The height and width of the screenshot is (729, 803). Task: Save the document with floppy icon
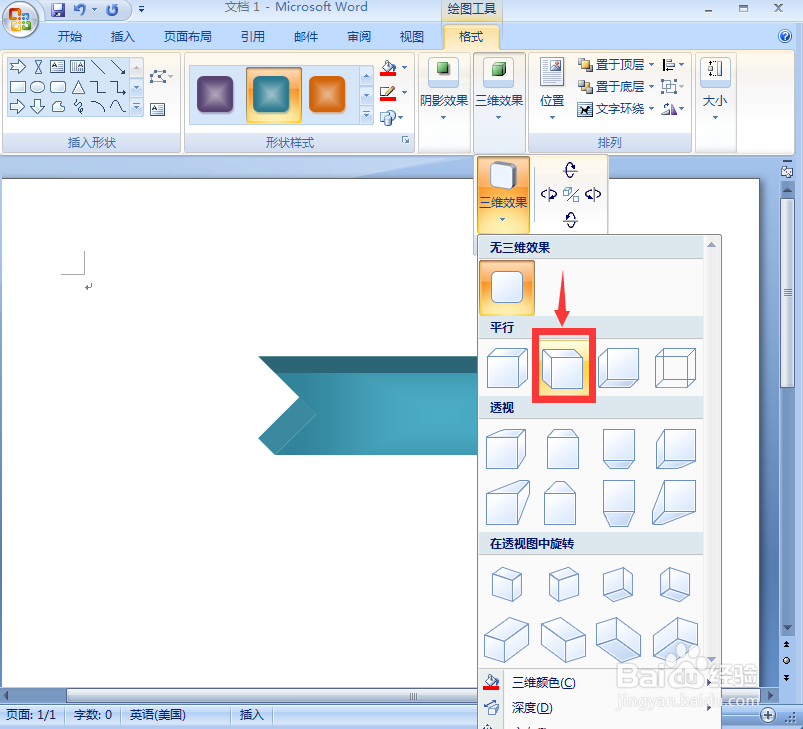point(58,10)
